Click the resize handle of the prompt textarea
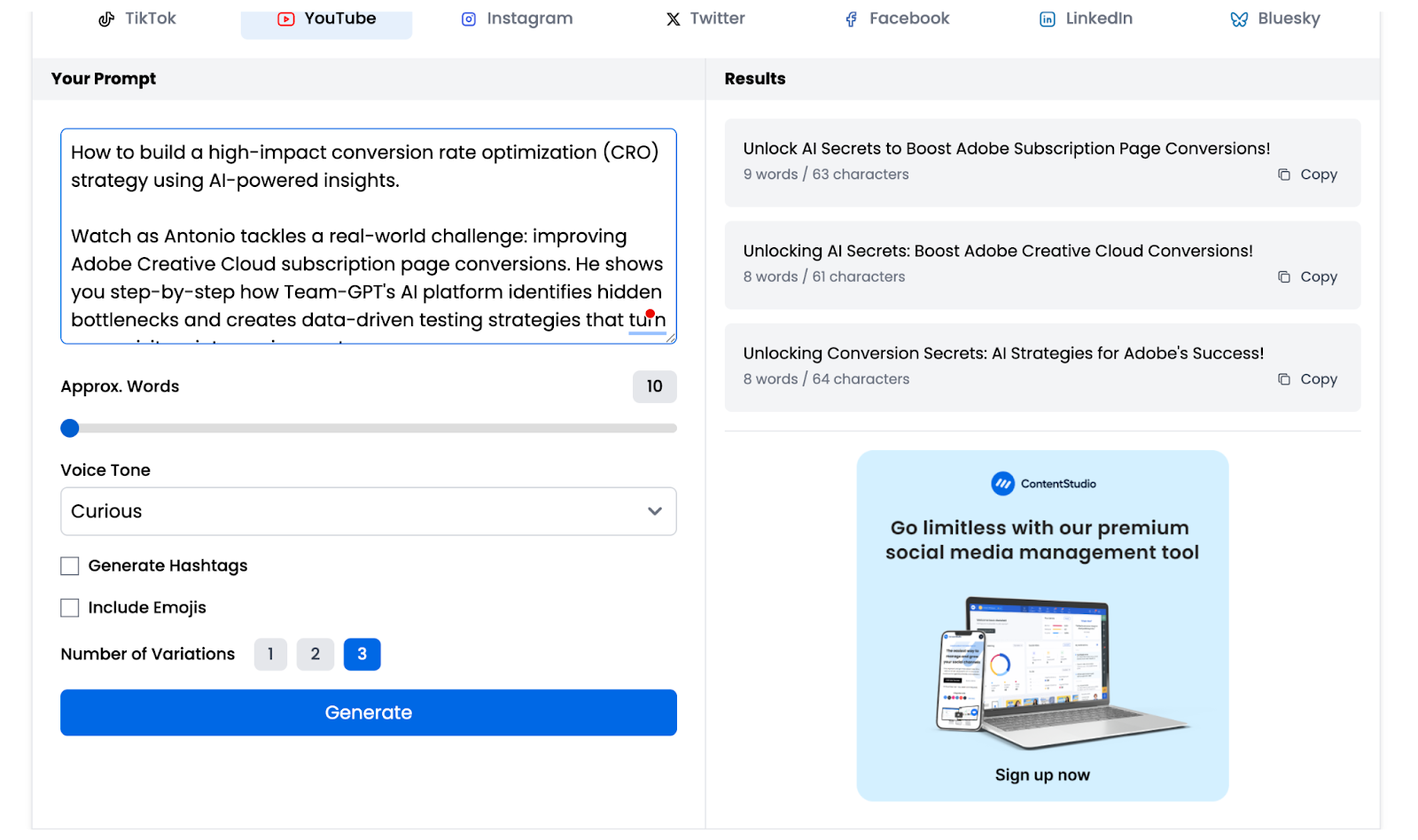The height and width of the screenshot is (840, 1418). point(671,338)
